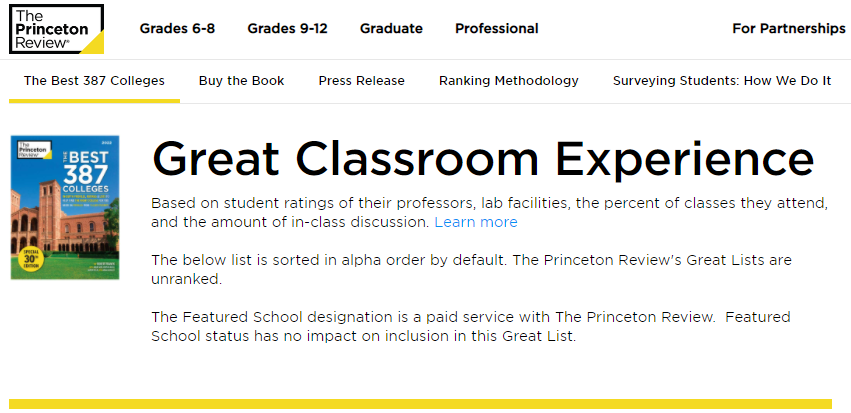Open the Press Release tab
Viewport: 851px width, 413px height.
(x=361, y=81)
